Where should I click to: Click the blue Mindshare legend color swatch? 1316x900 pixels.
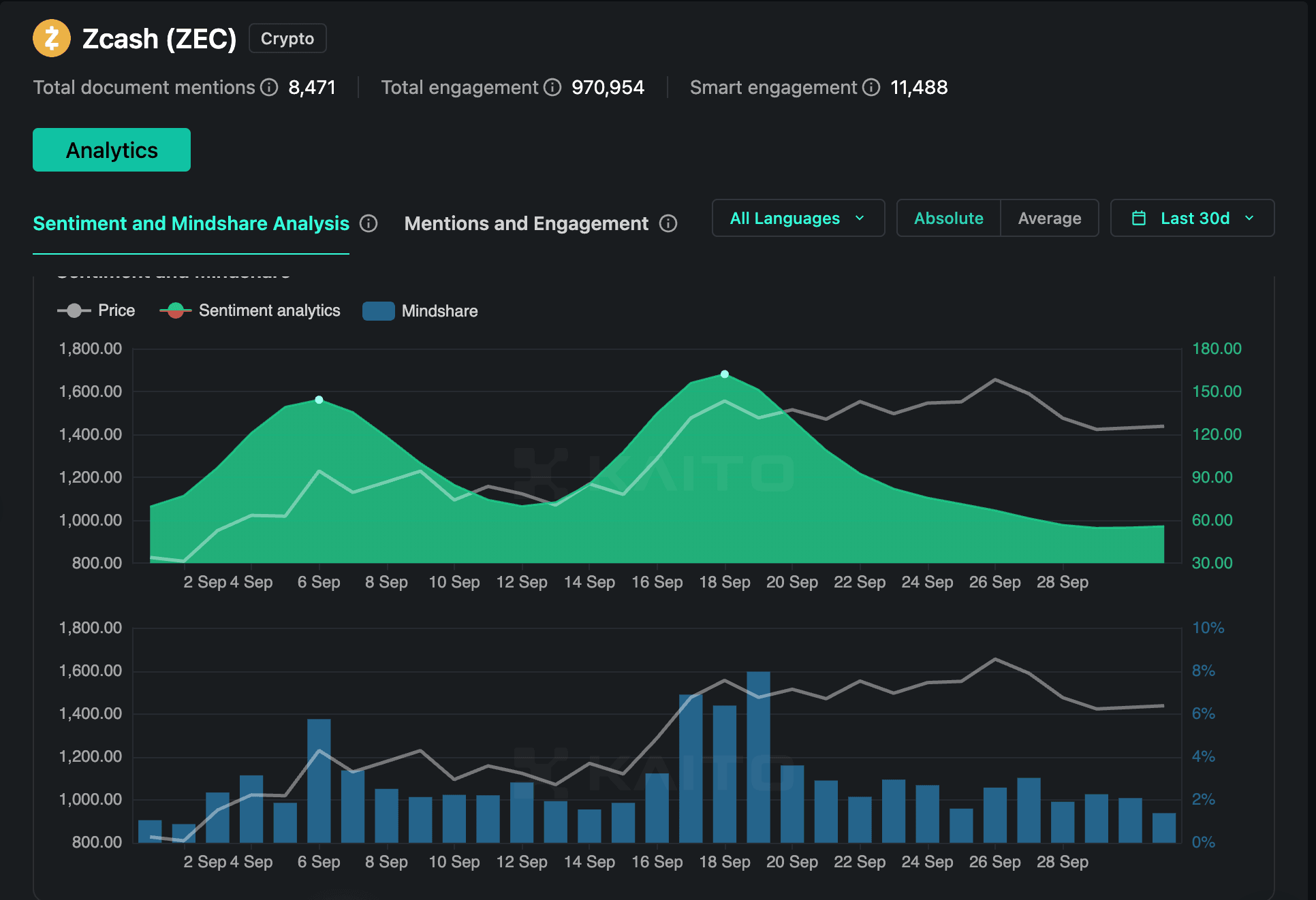click(x=379, y=311)
